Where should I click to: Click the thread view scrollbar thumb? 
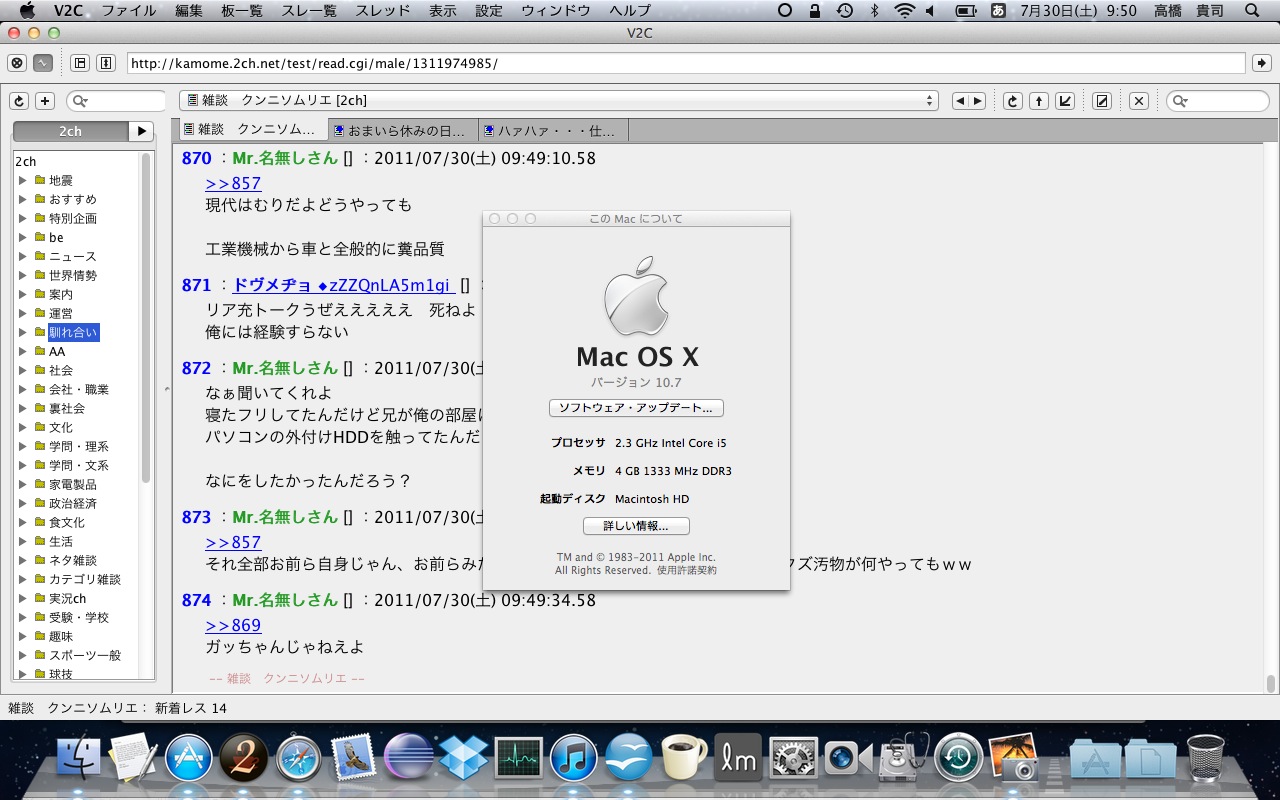(1271, 684)
